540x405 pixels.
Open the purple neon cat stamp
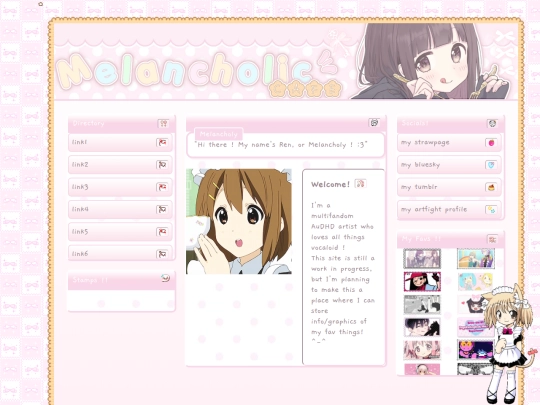coord(476,350)
